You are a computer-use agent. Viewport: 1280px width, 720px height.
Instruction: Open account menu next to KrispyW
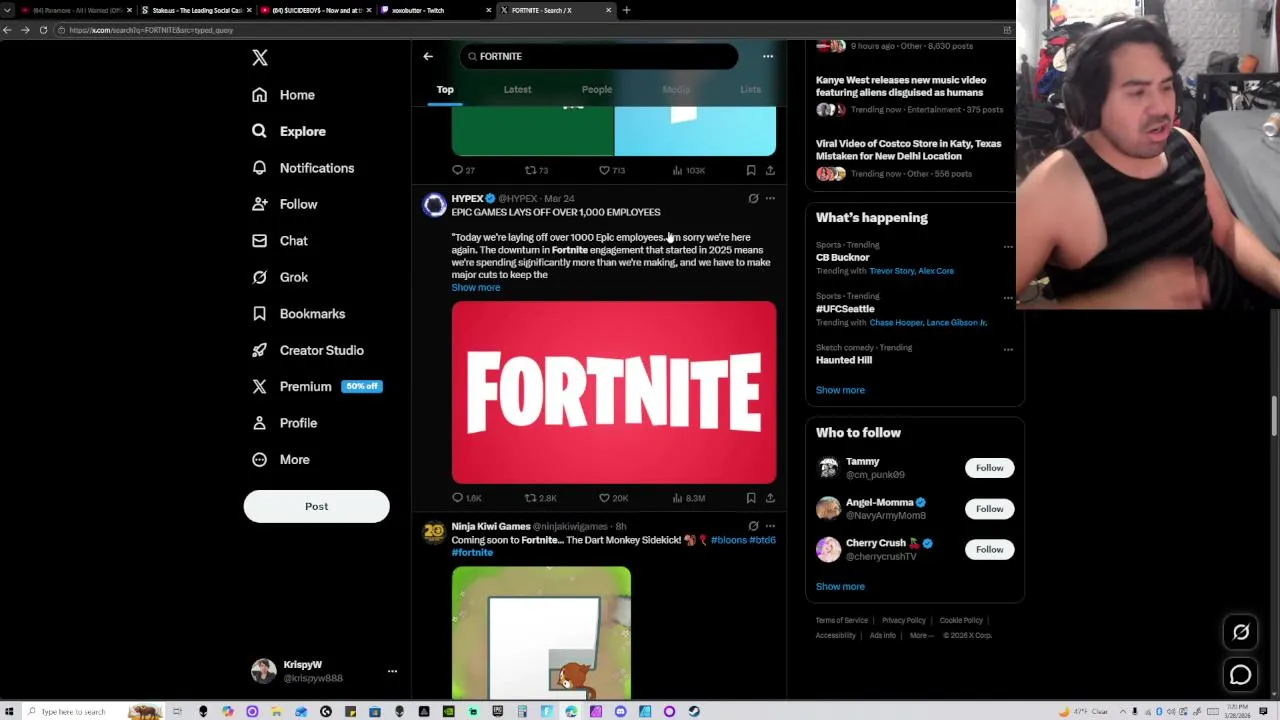tap(392, 672)
